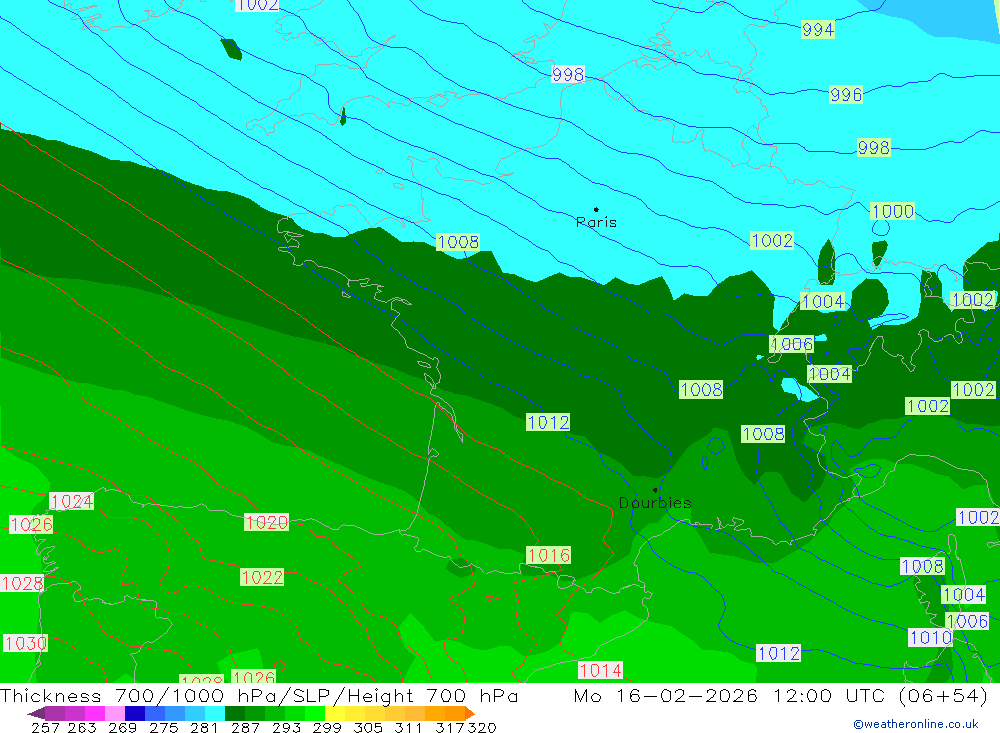This screenshot has height=733, width=1000.
Task: Click the bright lime green legend swatch
Action: (x=315, y=713)
